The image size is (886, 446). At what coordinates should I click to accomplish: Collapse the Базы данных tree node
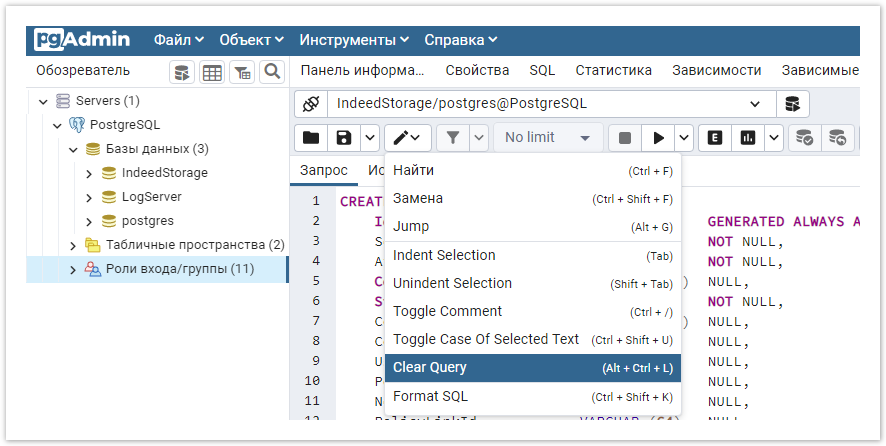pyautogui.click(x=73, y=149)
